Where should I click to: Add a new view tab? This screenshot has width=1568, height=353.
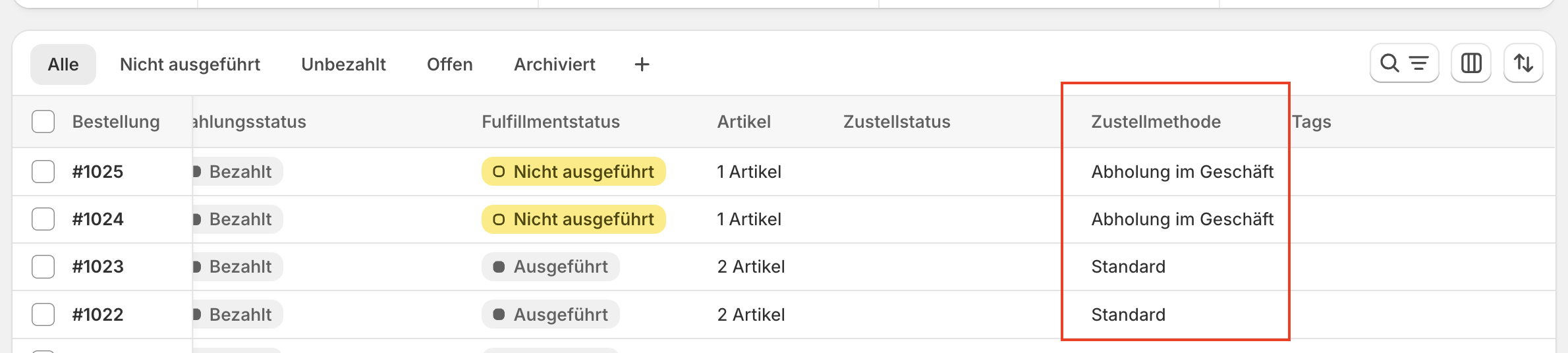642,65
